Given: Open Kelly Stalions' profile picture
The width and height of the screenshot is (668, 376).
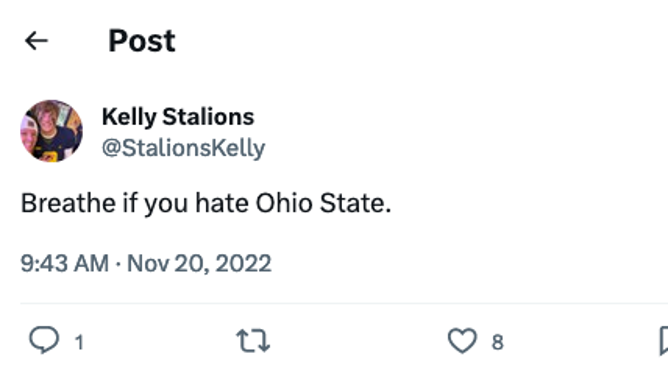Looking at the screenshot, I should coord(52,131).
